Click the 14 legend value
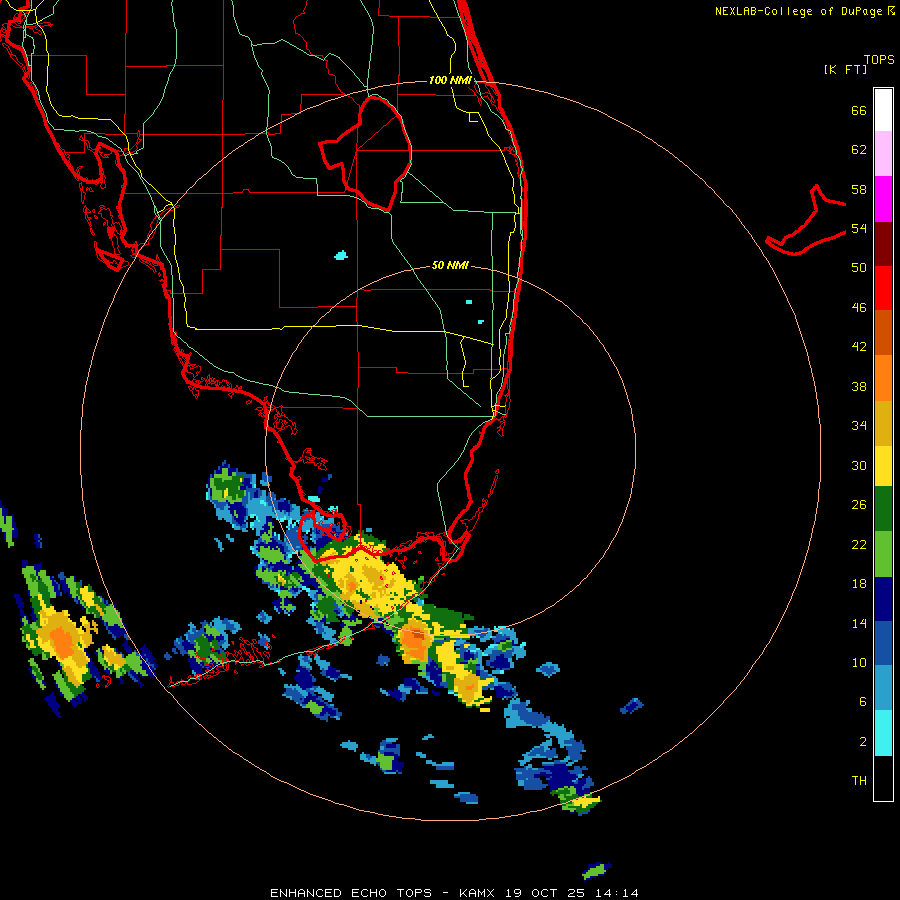This screenshot has height=900, width=900. tap(859, 623)
